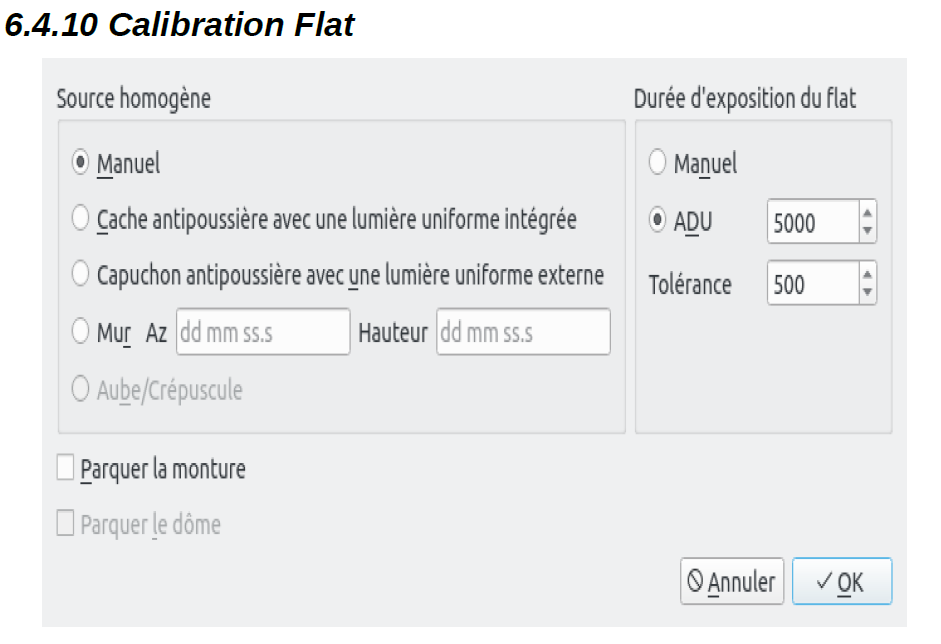
Task: Select the Aube/Crépuscule radio option
Action: click(x=81, y=390)
